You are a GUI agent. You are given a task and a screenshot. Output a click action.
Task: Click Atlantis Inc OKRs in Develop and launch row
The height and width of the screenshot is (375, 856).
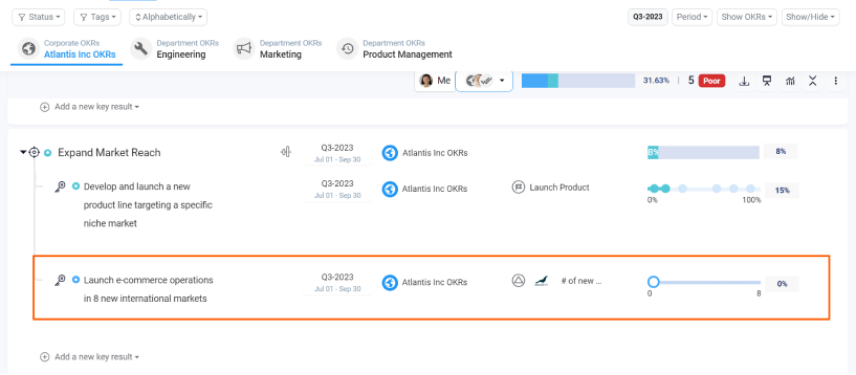435,189
